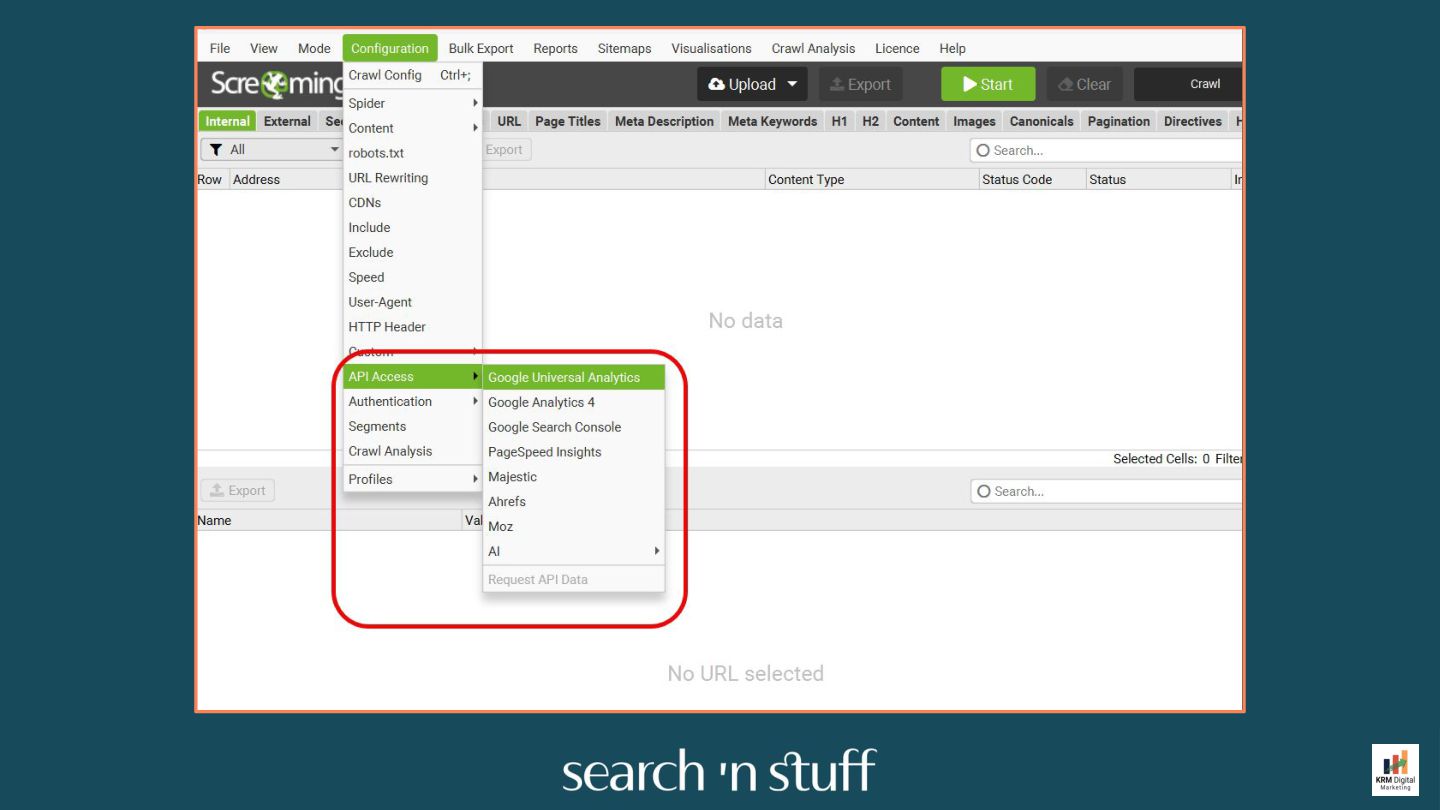Switch to the Internal tab
The image size is (1440, 810).
[227, 121]
